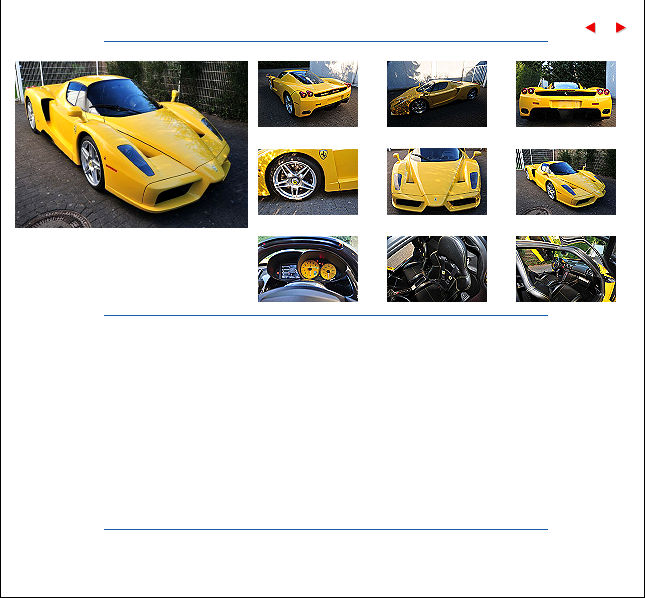
Task: Select the straight rear view thumbnail
Action: pos(566,94)
